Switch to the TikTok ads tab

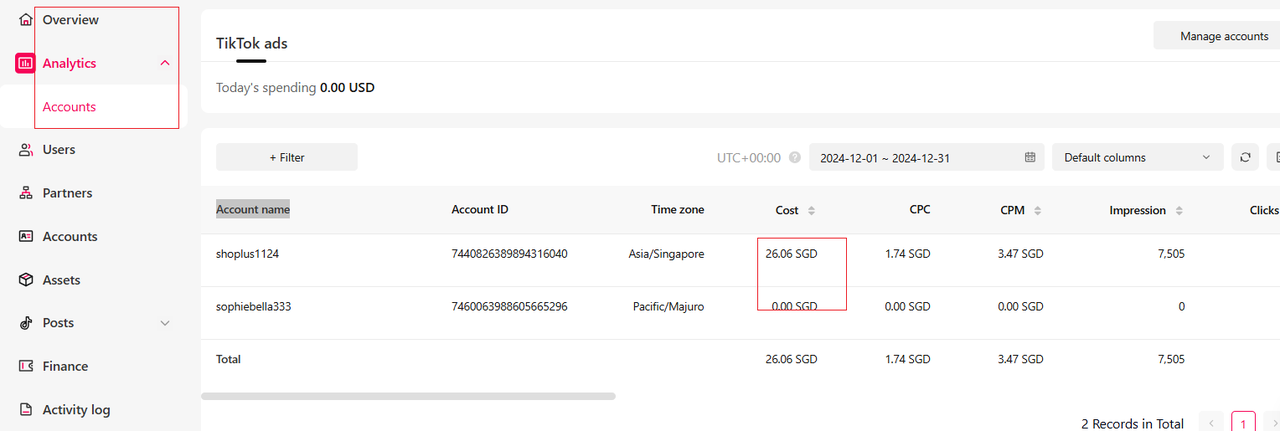coord(252,43)
